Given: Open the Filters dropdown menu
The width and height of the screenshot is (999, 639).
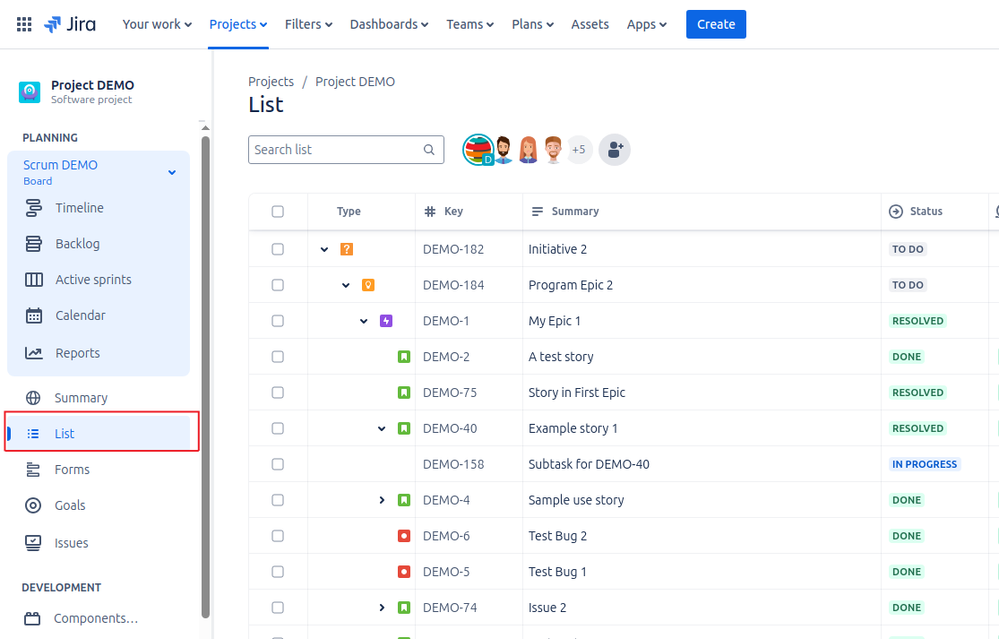Looking at the screenshot, I should pos(308,24).
